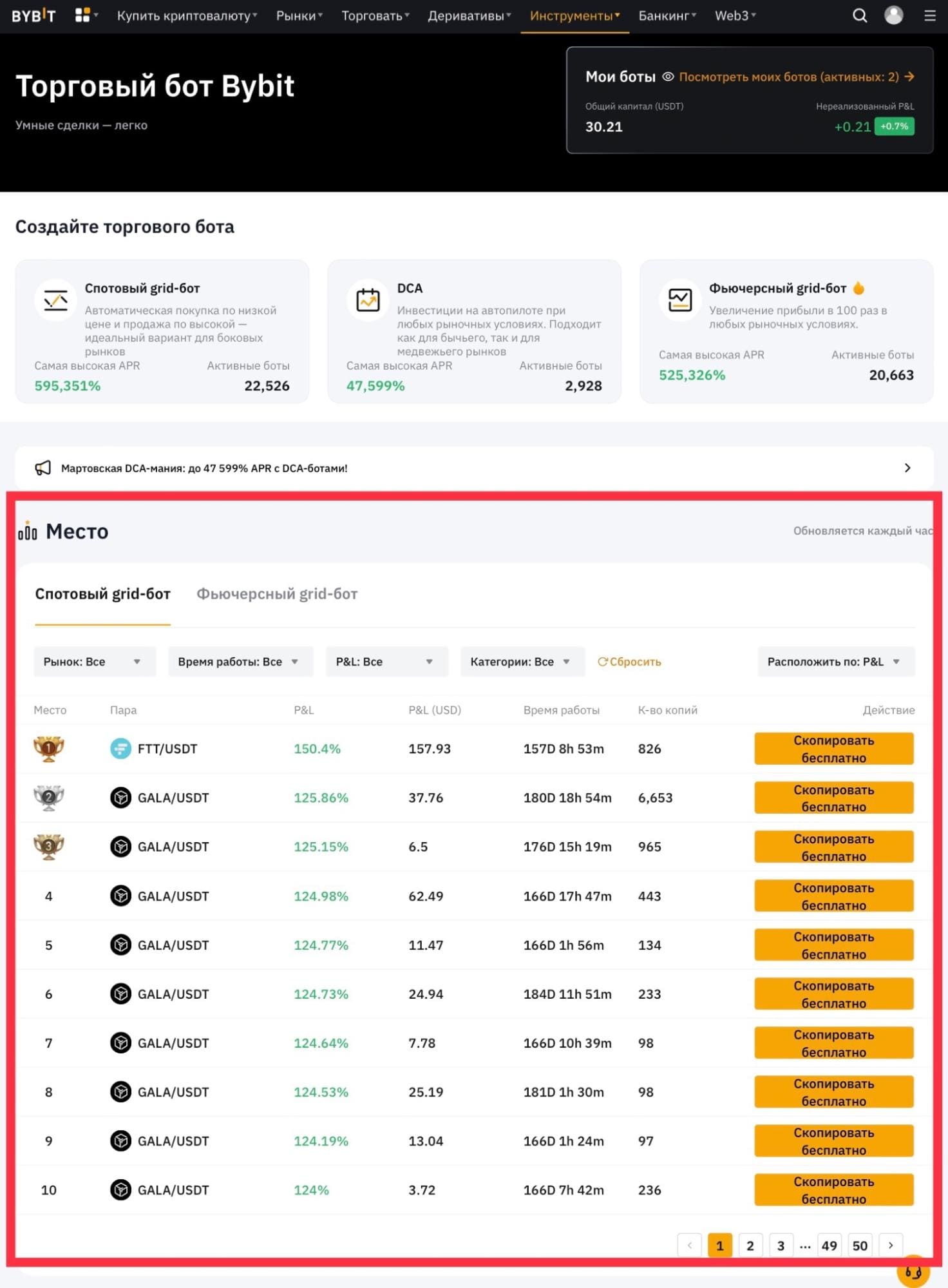
Task: Toggle the eye icon beside Мои боты
Action: pos(668,77)
